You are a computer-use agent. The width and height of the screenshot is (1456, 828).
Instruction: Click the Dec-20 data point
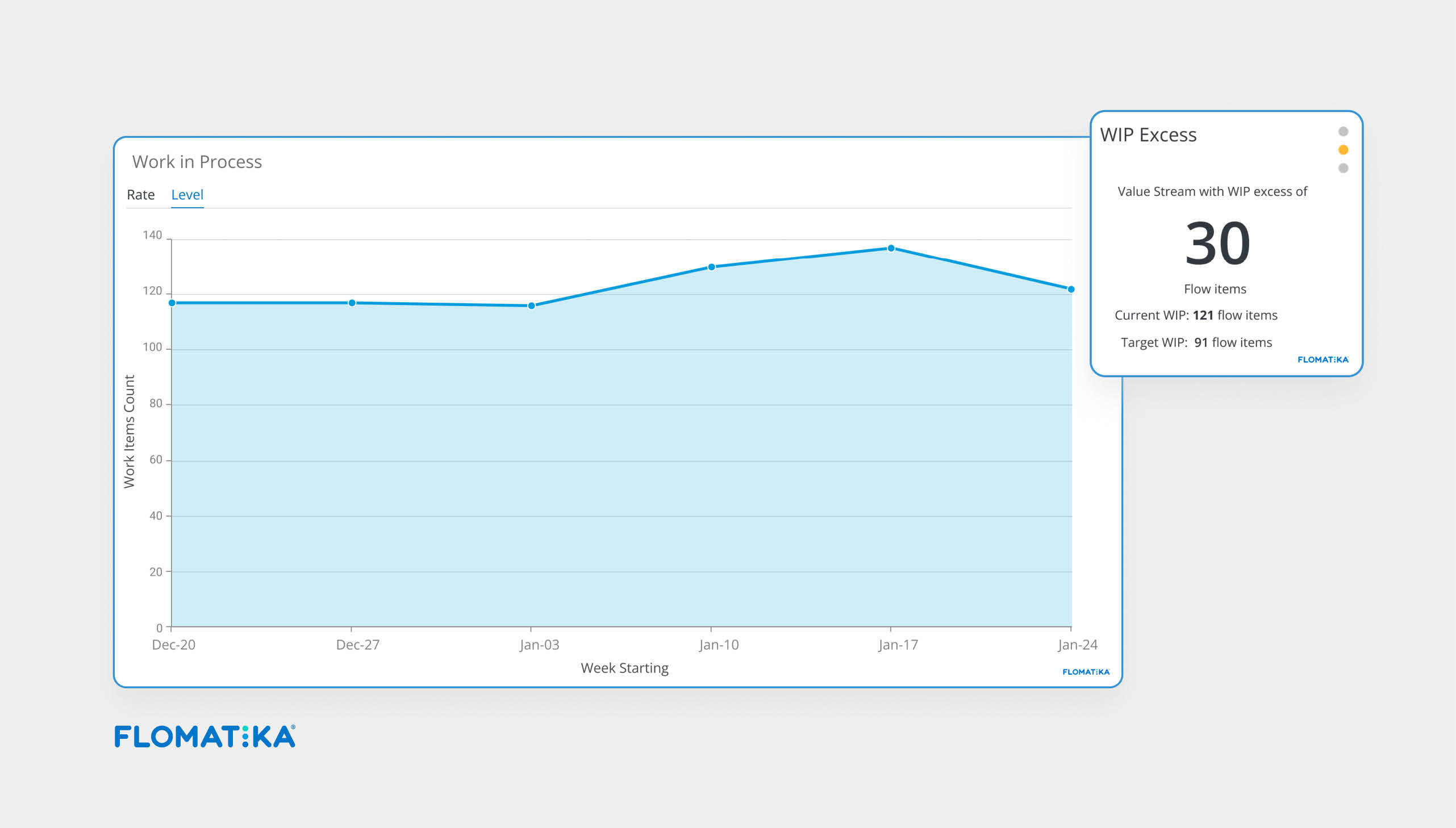click(172, 303)
